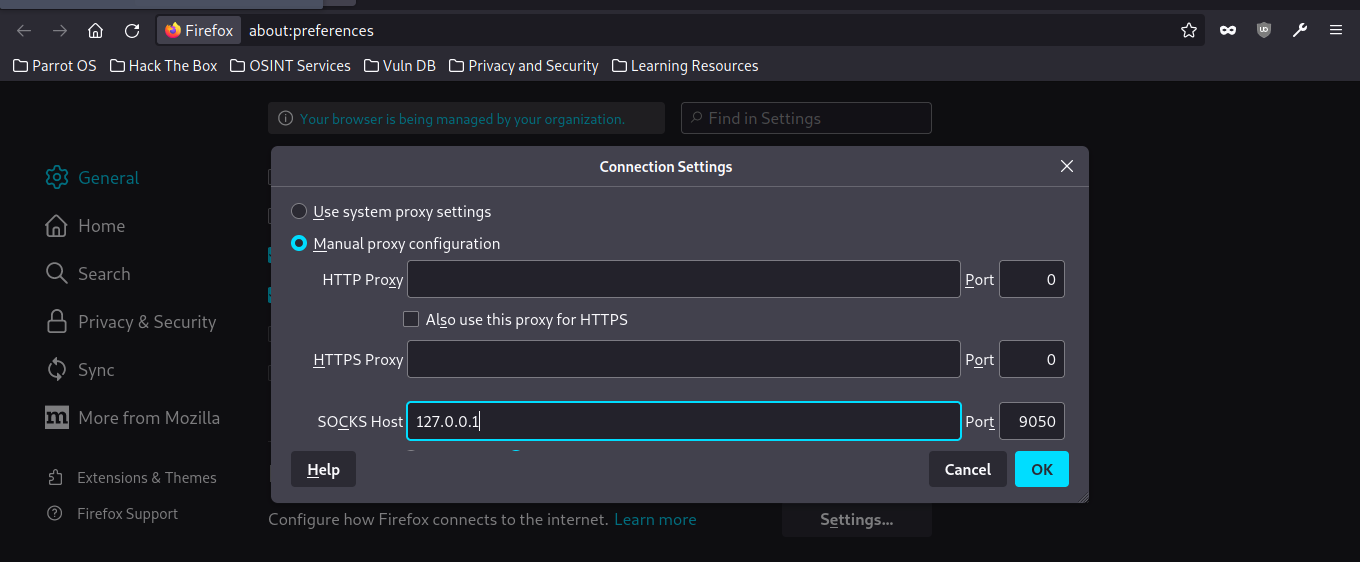Open the Hack The Box bookmarks folder
This screenshot has width=1360, height=562.
(164, 66)
